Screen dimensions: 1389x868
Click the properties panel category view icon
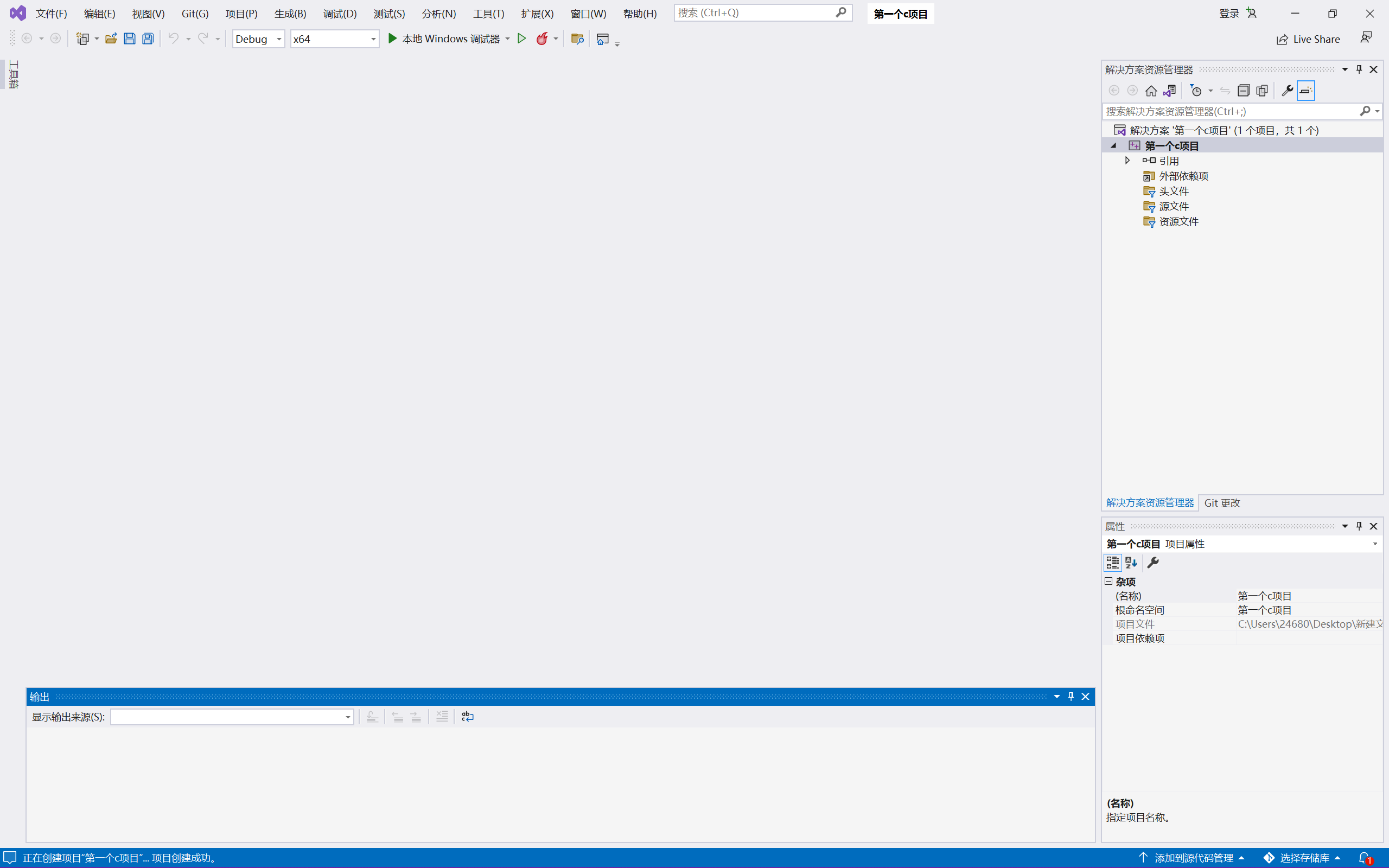(x=1113, y=562)
